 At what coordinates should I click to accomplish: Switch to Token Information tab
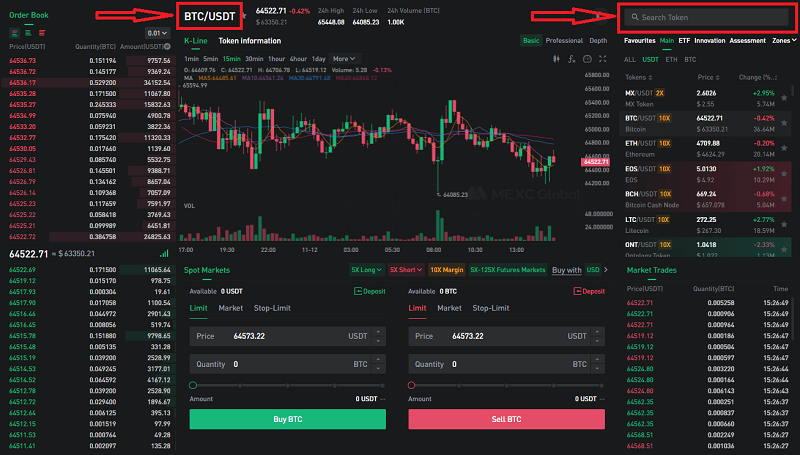pos(249,41)
